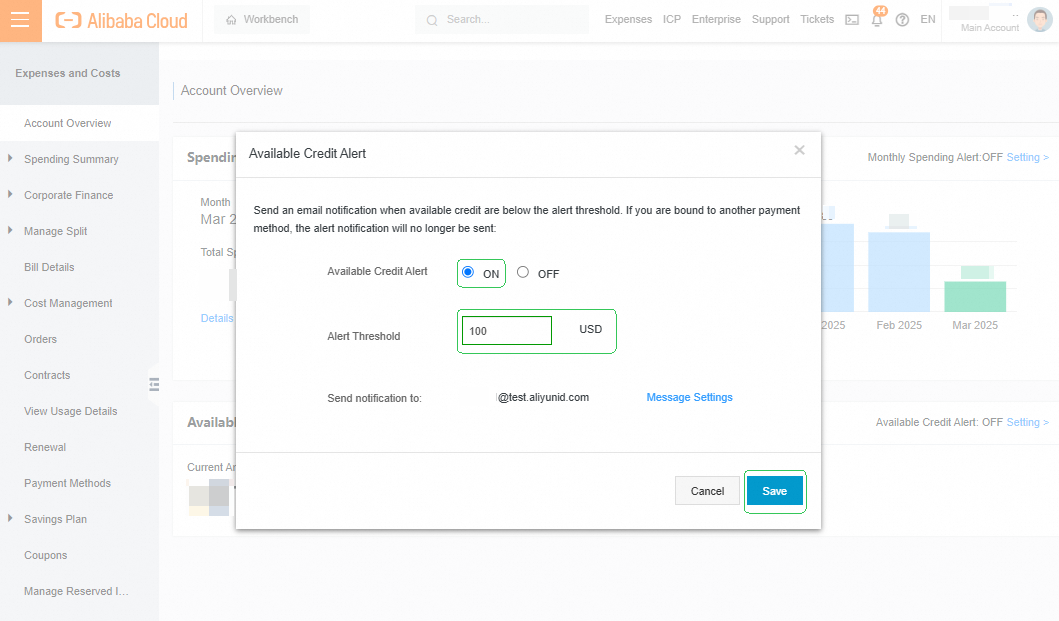Open the Support top menu
The image size is (1059, 621).
(x=771, y=20)
